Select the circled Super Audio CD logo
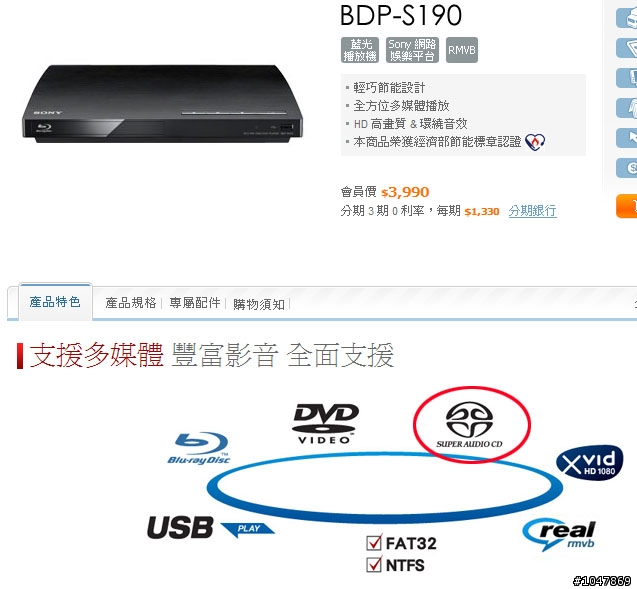Screen dimensions: 637x589 coord(470,425)
